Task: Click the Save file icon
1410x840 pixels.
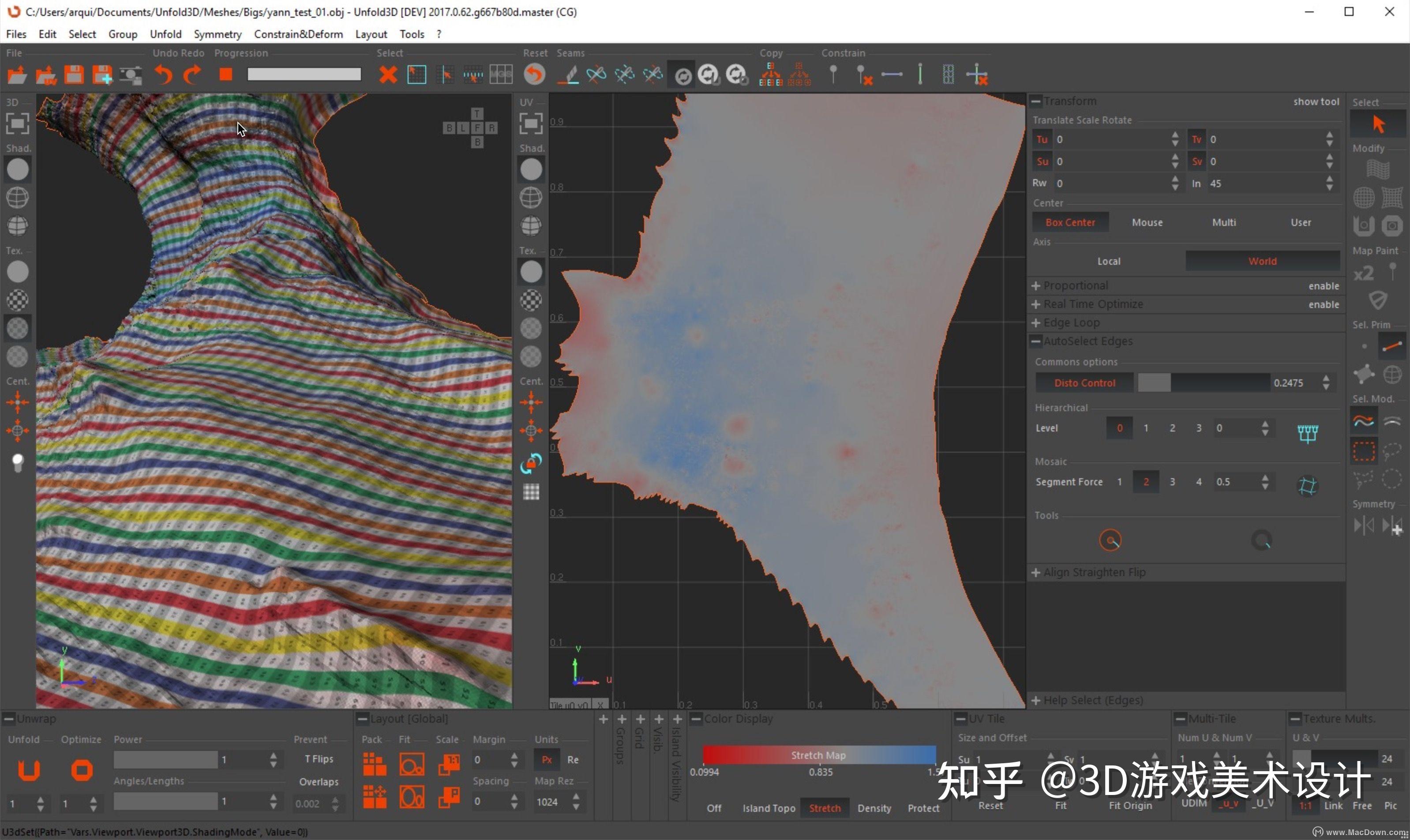Action: [x=74, y=75]
